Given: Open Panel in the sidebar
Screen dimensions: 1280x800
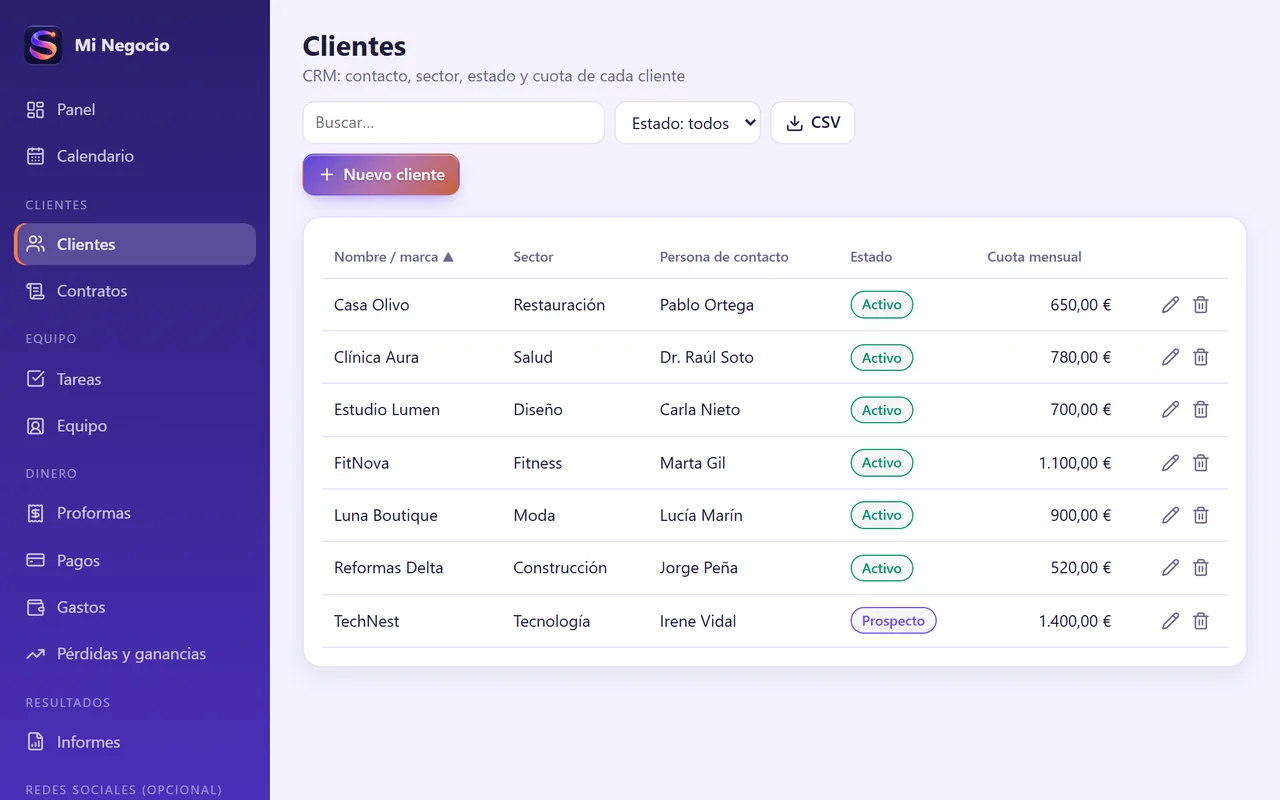Looking at the screenshot, I should pos(135,110).
